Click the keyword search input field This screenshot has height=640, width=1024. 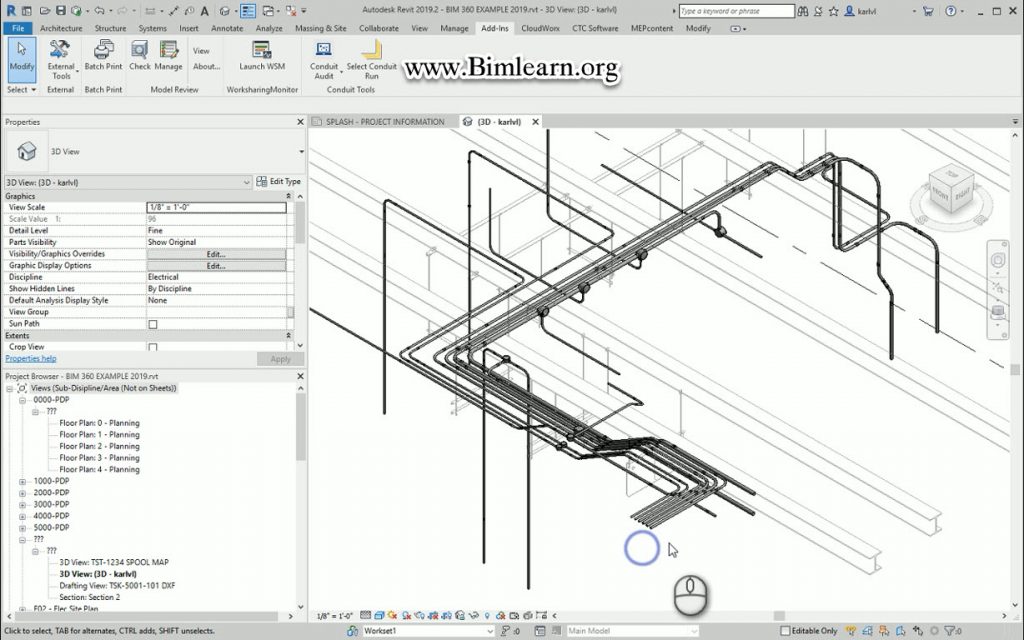pyautogui.click(x=736, y=11)
